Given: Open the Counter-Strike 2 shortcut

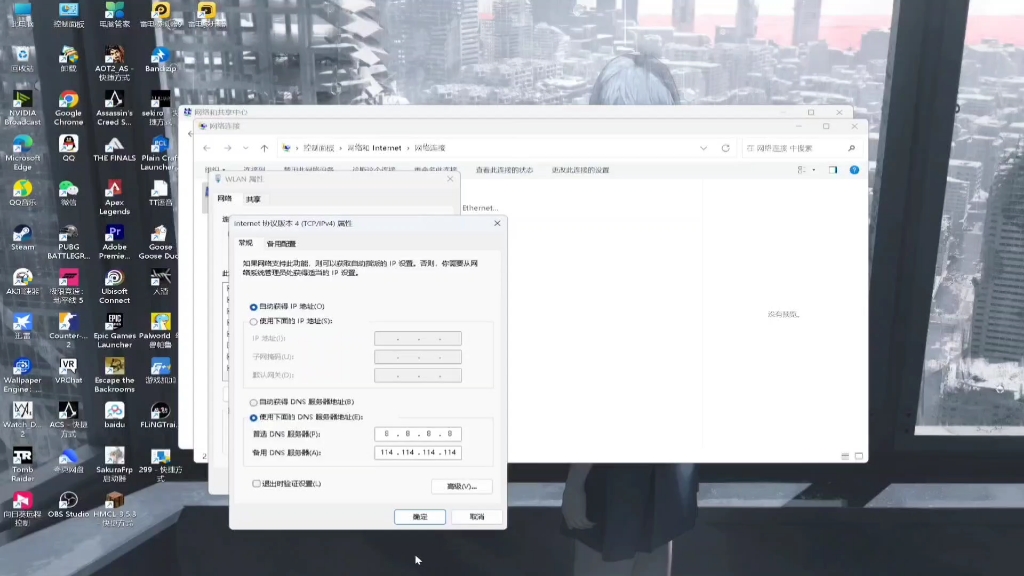Looking at the screenshot, I should tap(68, 331).
